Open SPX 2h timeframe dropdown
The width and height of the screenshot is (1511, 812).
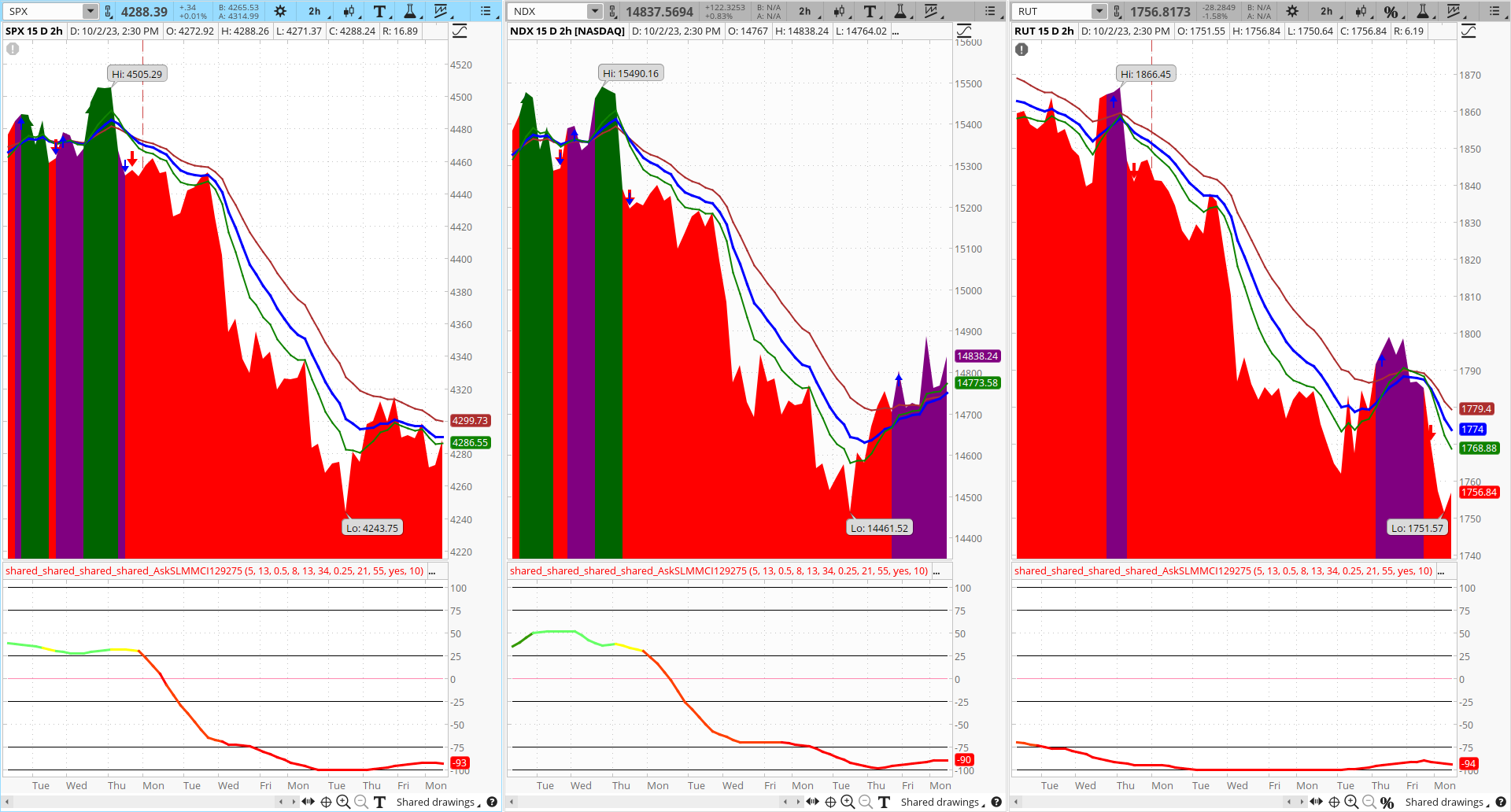point(316,11)
